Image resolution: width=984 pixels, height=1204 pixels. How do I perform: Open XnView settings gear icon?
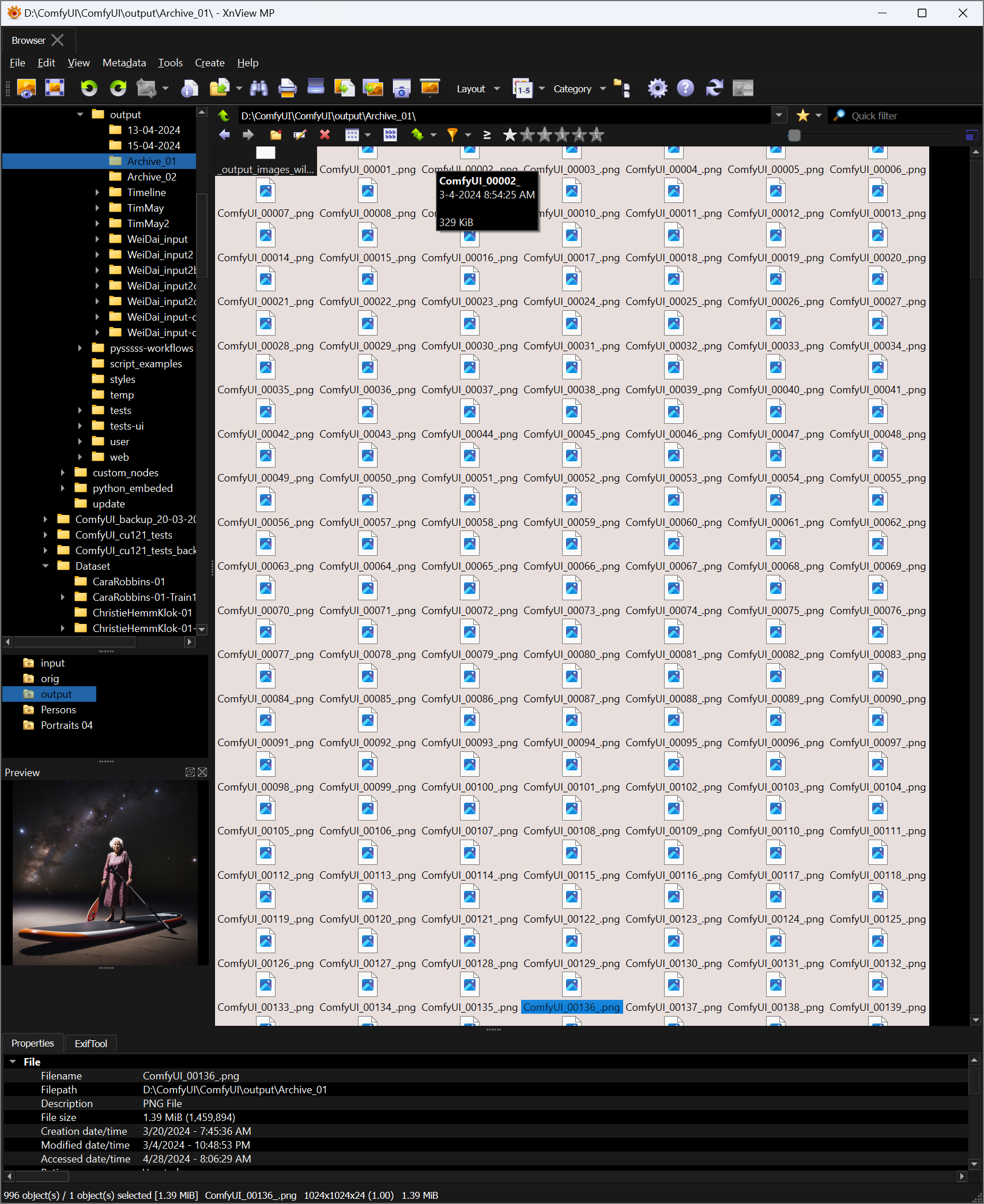(657, 88)
